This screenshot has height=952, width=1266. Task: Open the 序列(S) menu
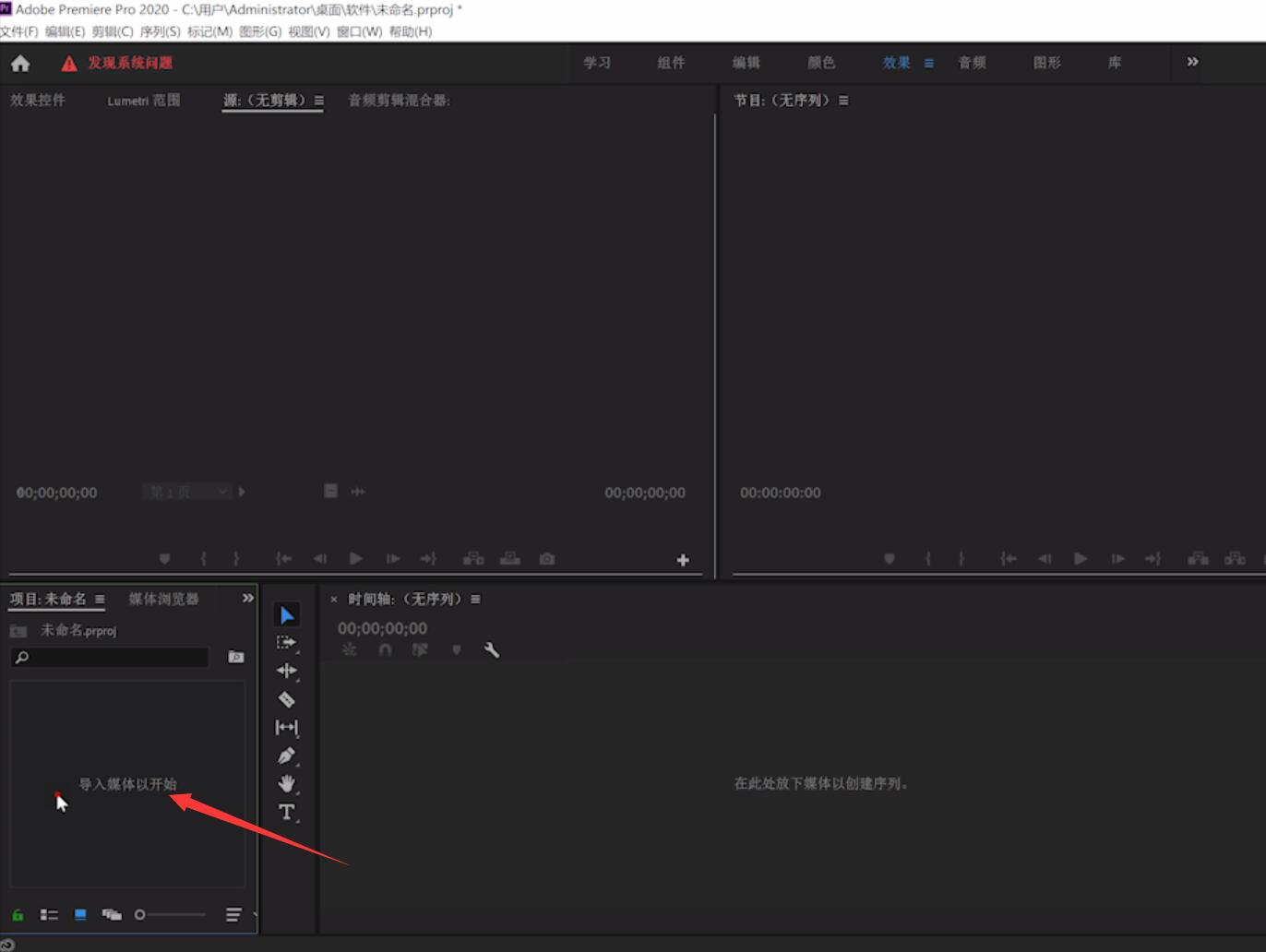pyautogui.click(x=161, y=31)
